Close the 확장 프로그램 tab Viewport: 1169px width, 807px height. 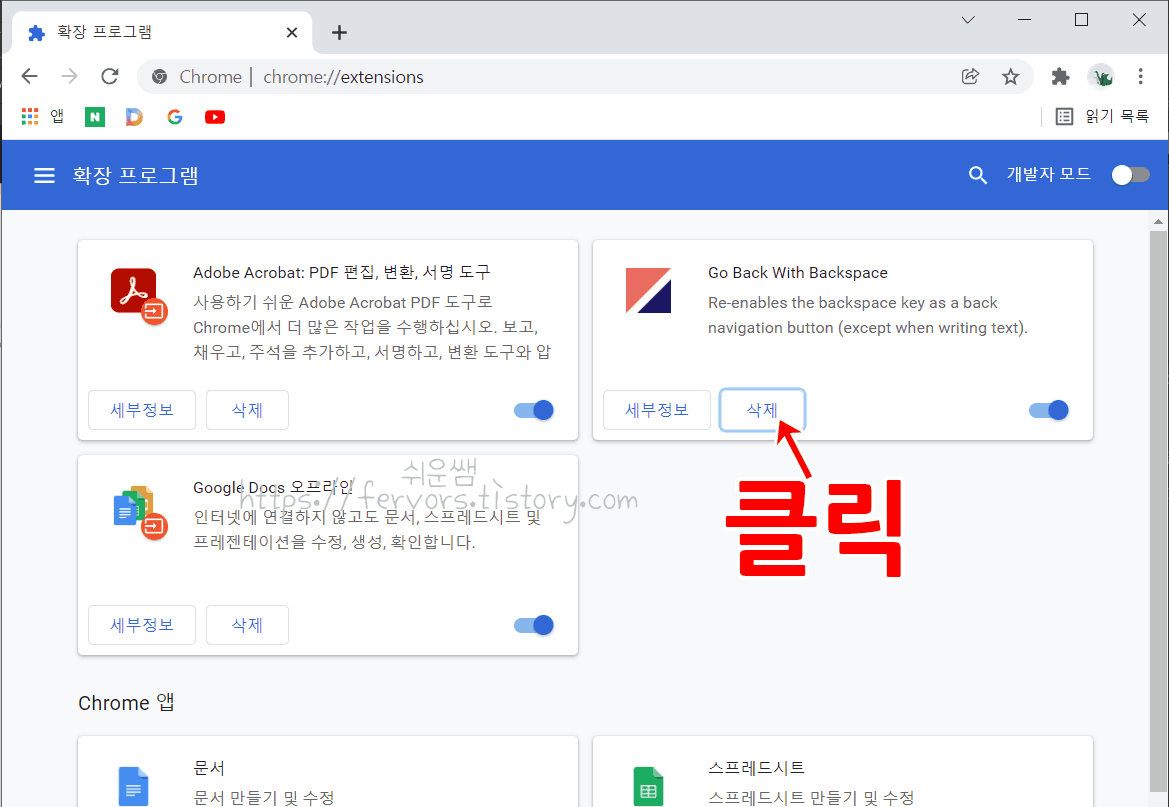(x=292, y=33)
